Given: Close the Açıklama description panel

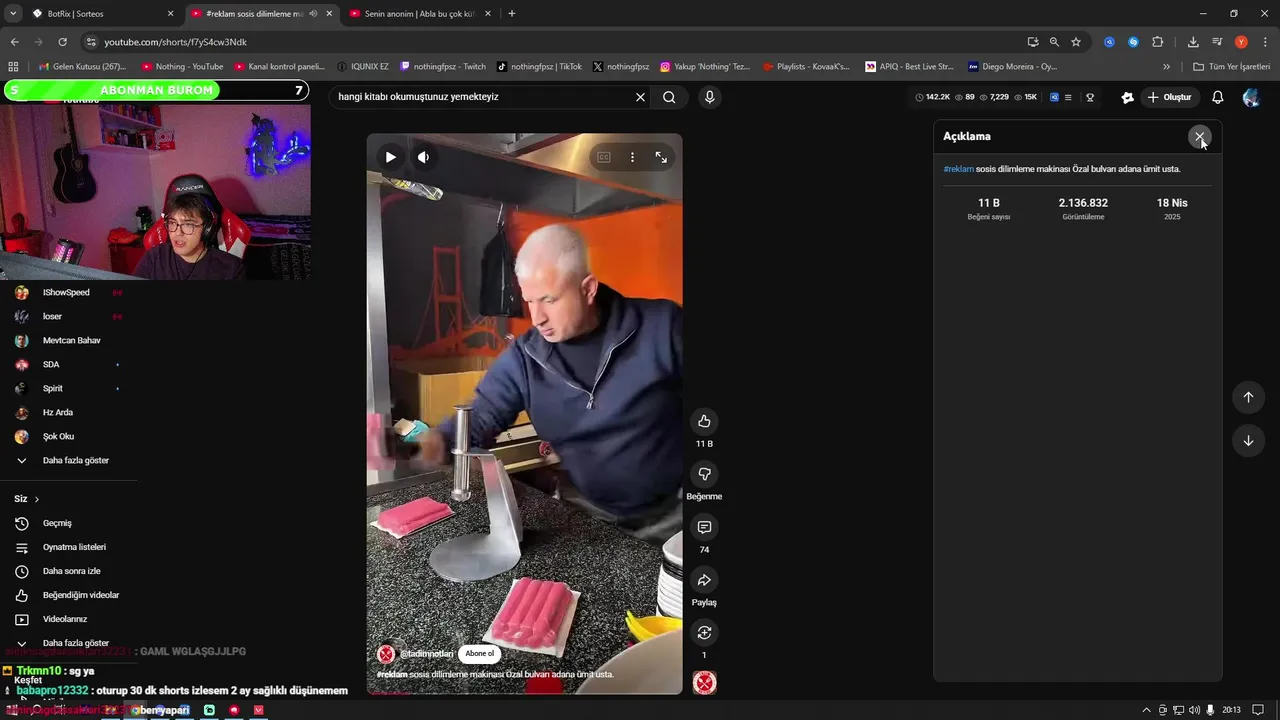Looking at the screenshot, I should point(1199,137).
